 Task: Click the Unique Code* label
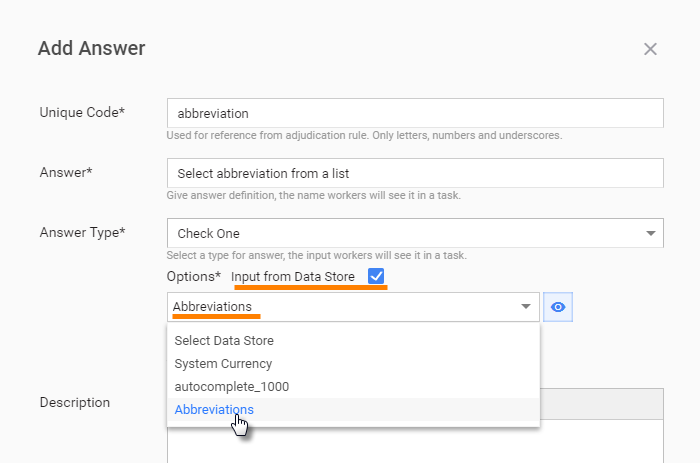[82, 113]
